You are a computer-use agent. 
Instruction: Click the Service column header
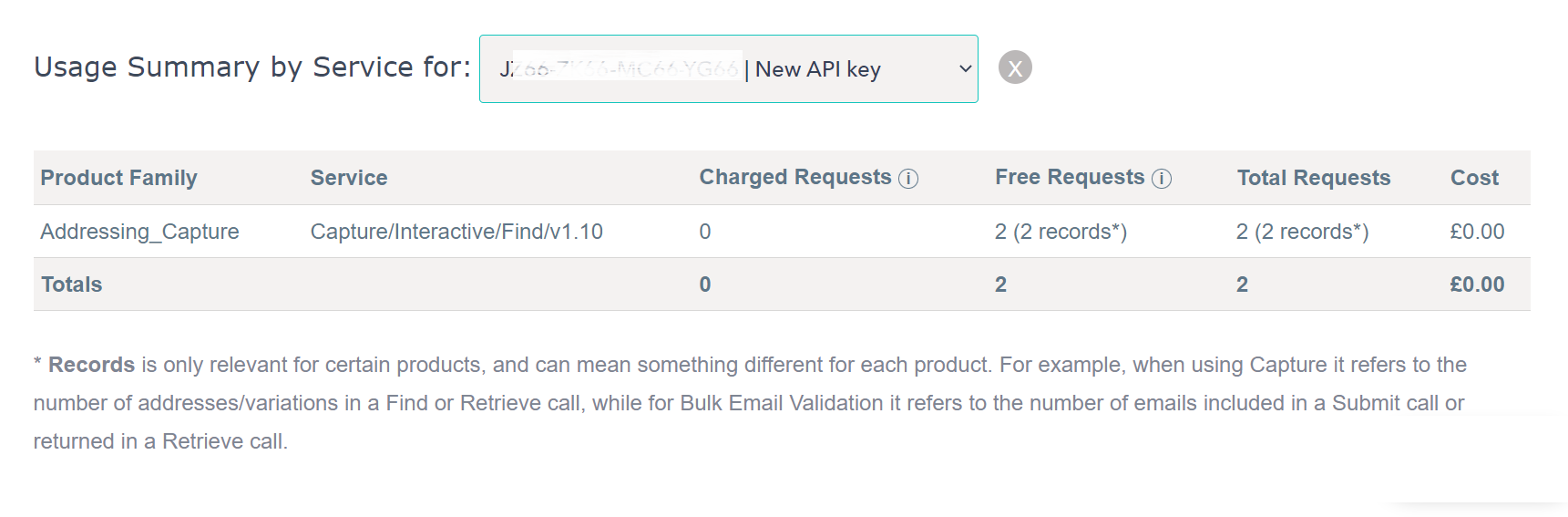[349, 178]
